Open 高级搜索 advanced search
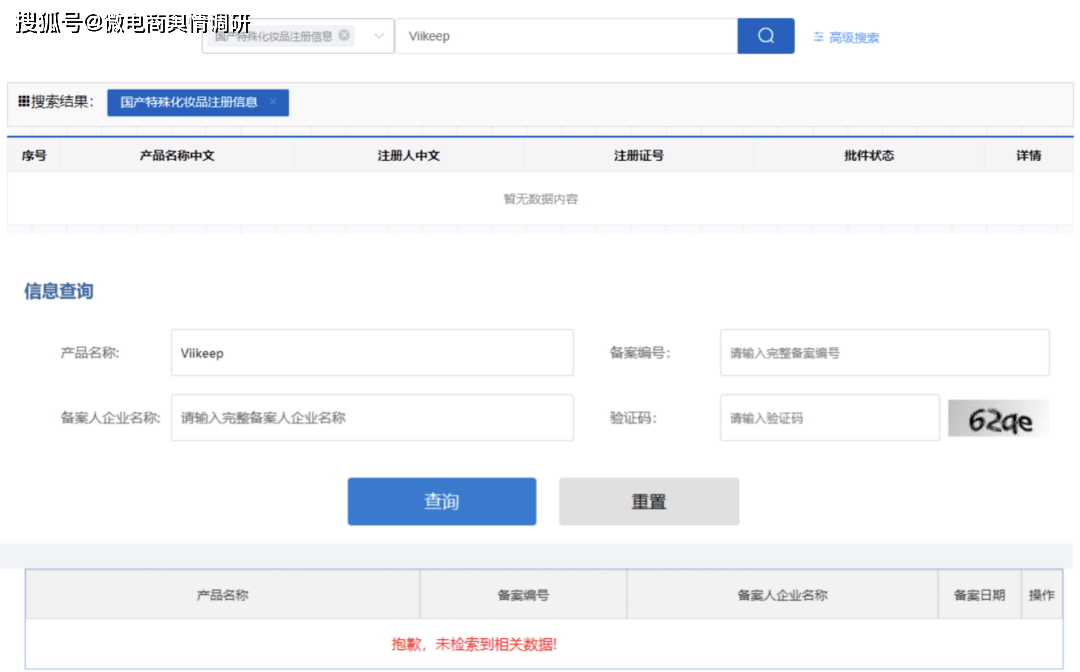 [x=853, y=38]
